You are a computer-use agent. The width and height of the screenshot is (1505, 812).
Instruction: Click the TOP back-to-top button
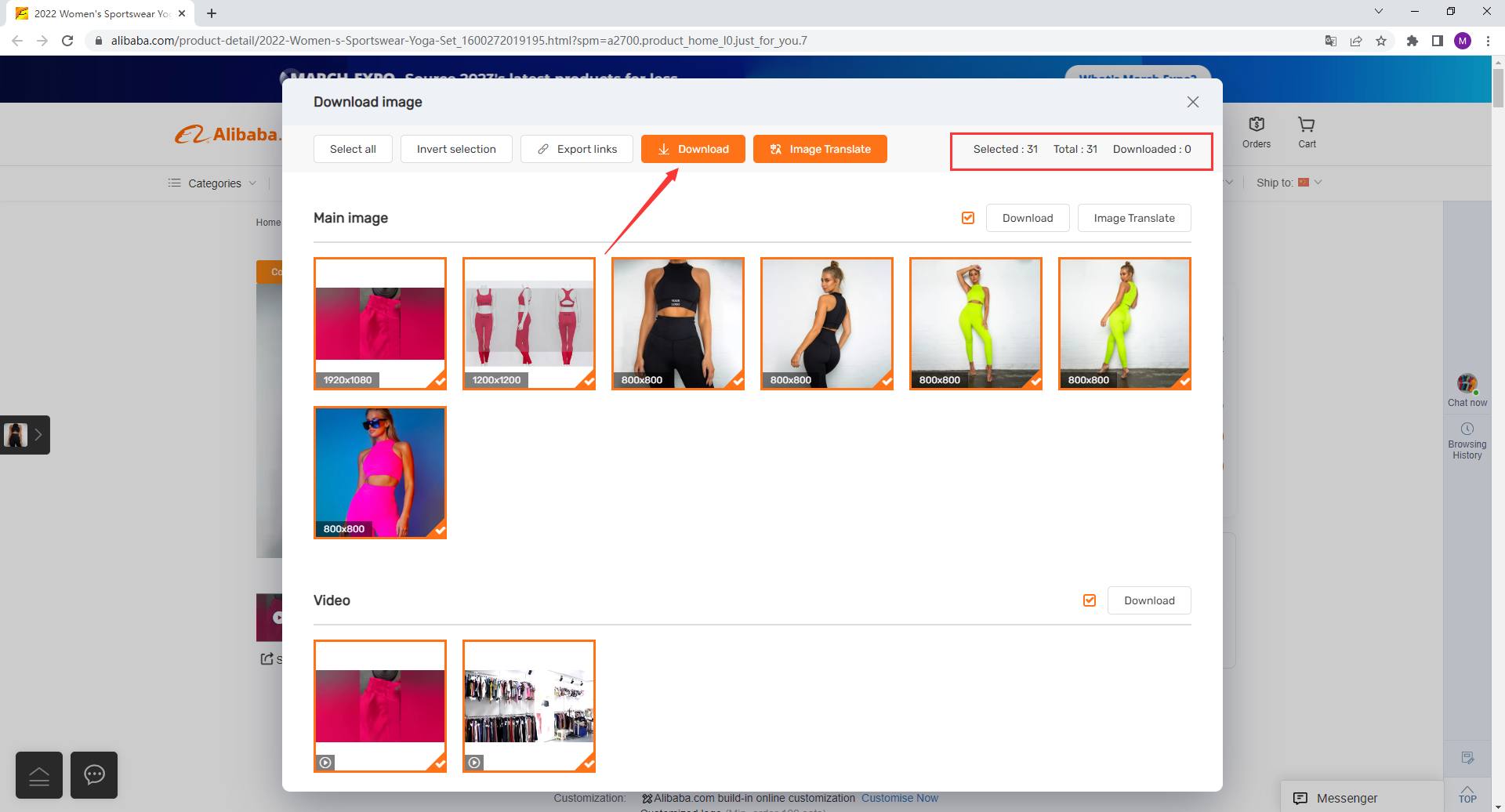(x=1467, y=794)
